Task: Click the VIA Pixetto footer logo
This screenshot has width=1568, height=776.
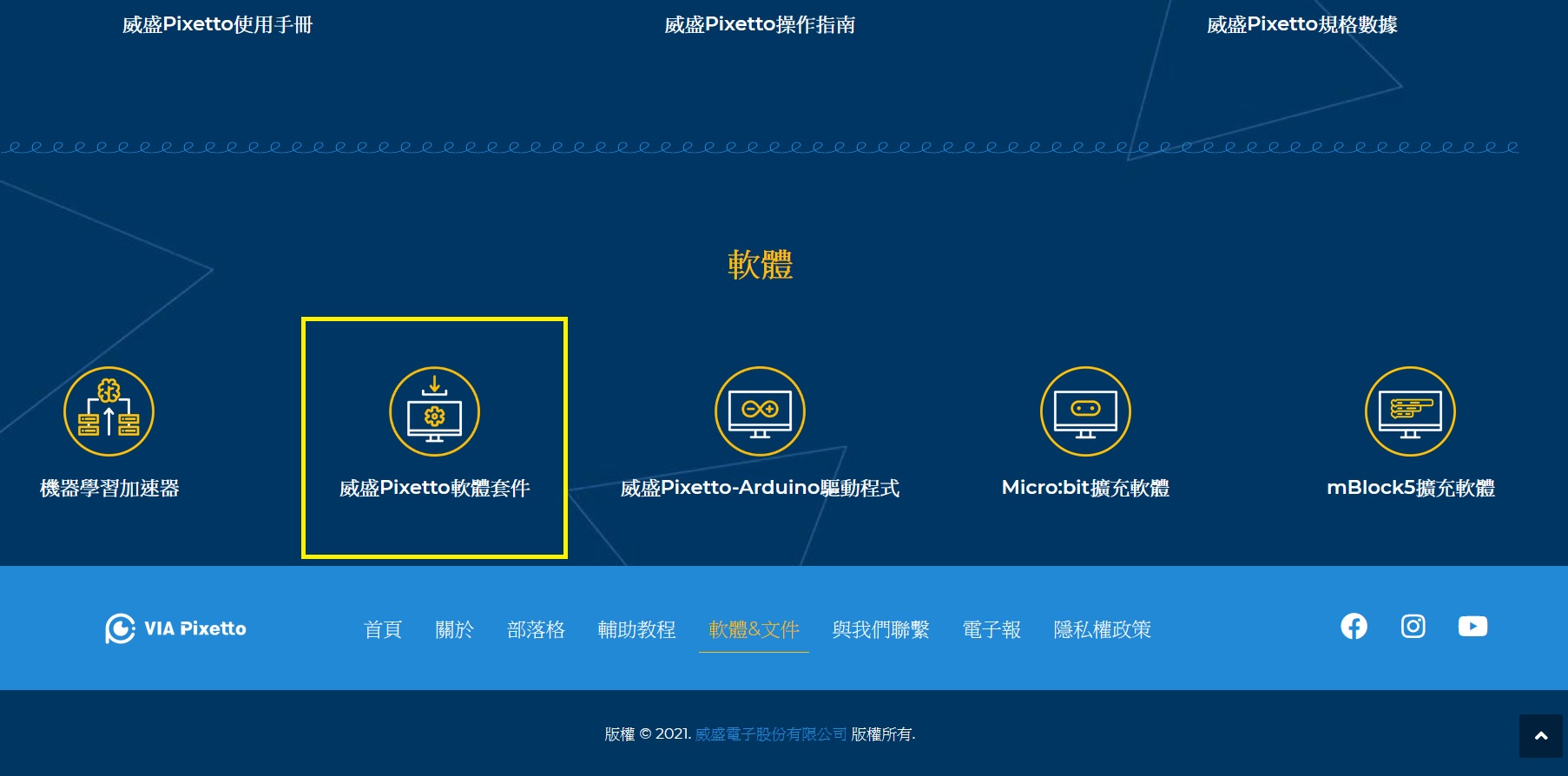Action: pyautogui.click(x=175, y=628)
